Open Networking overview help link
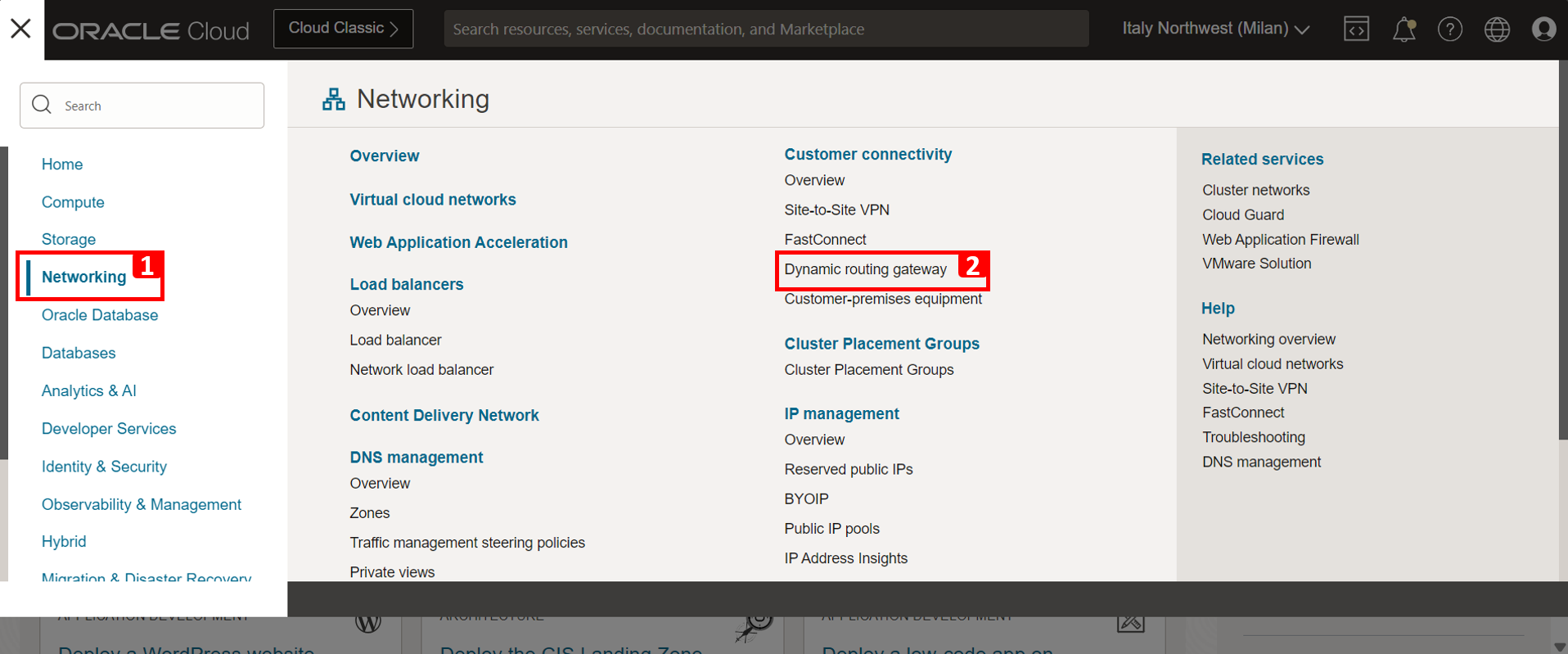The height and width of the screenshot is (654, 1568). (1268, 339)
